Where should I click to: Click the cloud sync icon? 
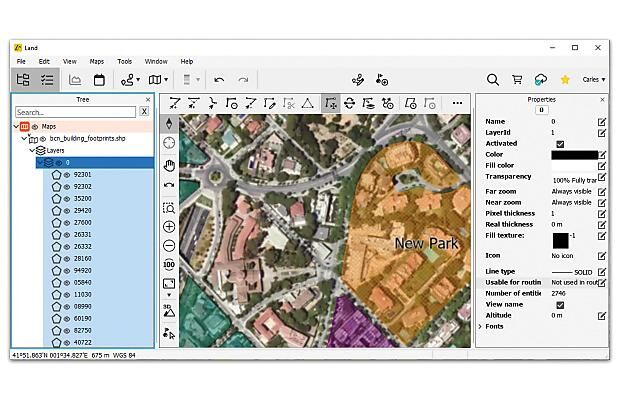(x=541, y=80)
